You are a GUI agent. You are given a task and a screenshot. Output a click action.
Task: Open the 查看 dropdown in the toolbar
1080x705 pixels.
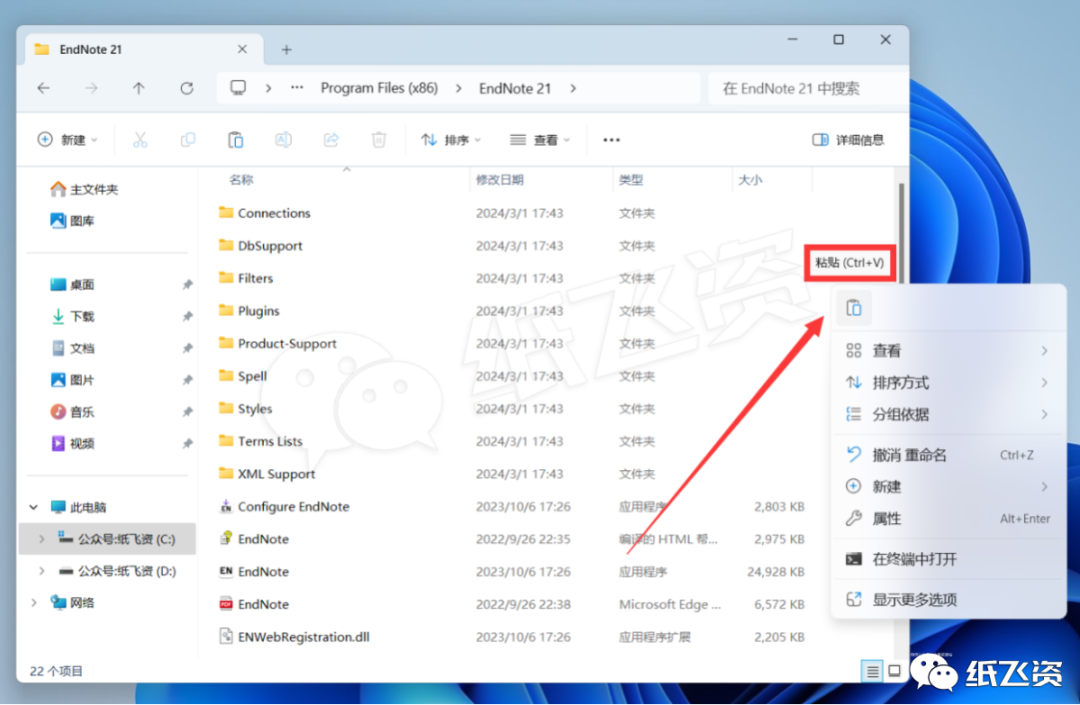(x=540, y=140)
